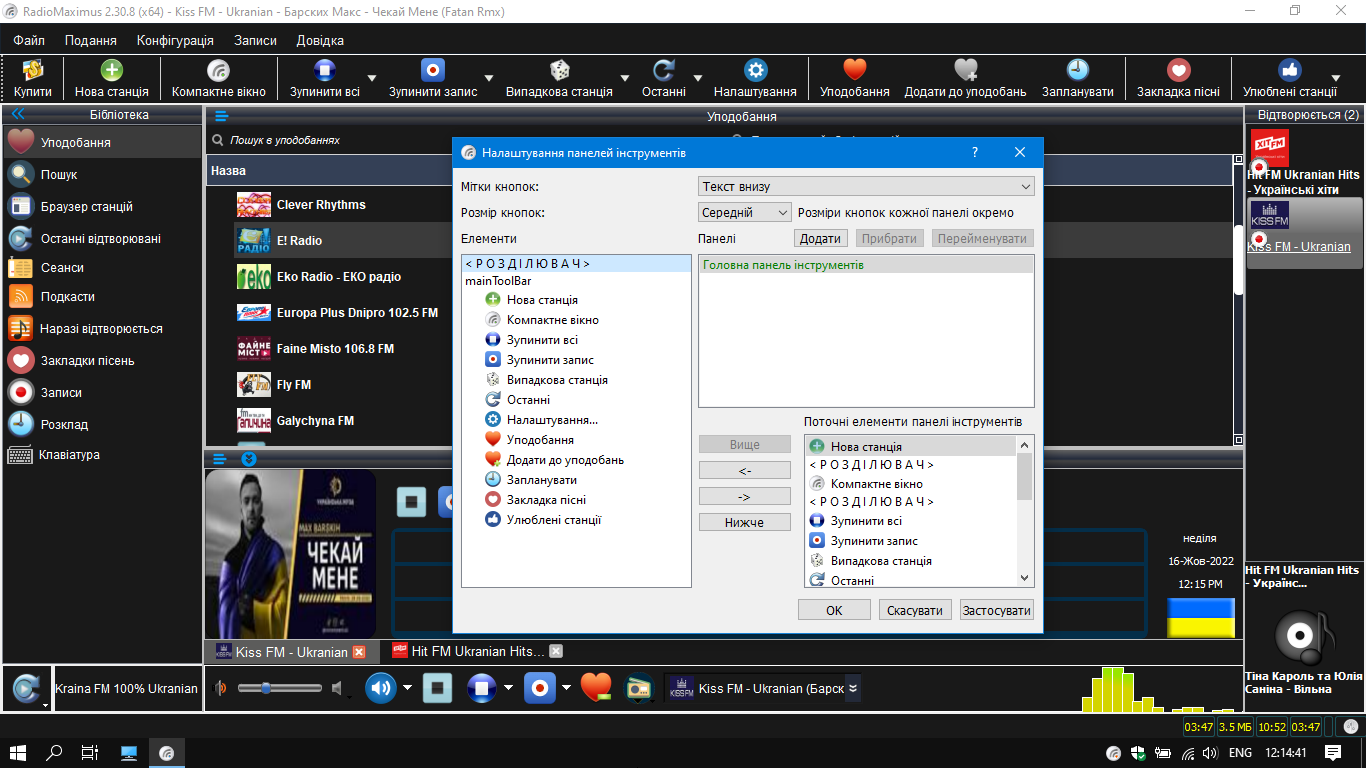Open the Довідка menu
Screen dimensions: 1366x768
tap(320, 40)
